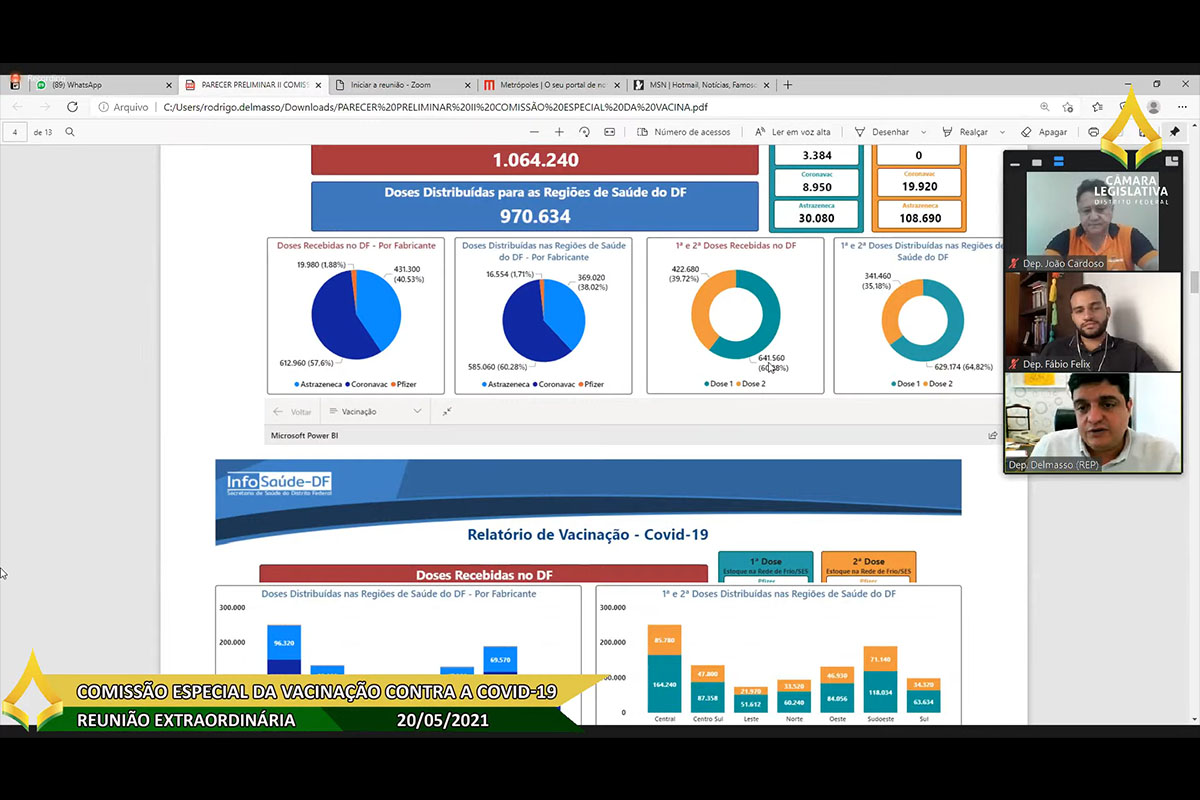Expand the Desenhar options arrow
This screenshot has width=1200, height=800.
[x=923, y=132]
